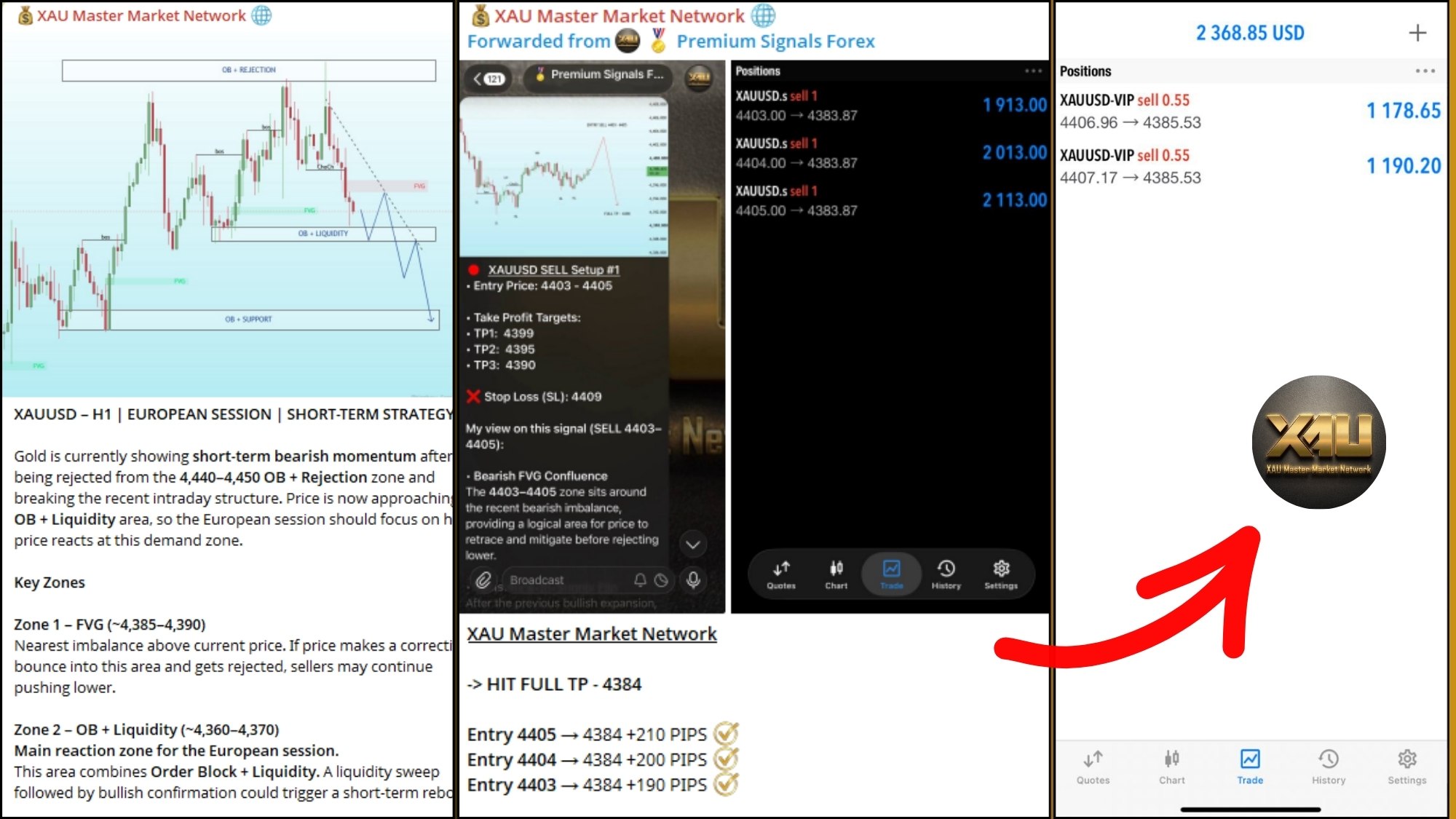The height and width of the screenshot is (819, 1456).
Task: Click the Zone 2 – OB + Liquidity heading
Action: [x=146, y=729]
